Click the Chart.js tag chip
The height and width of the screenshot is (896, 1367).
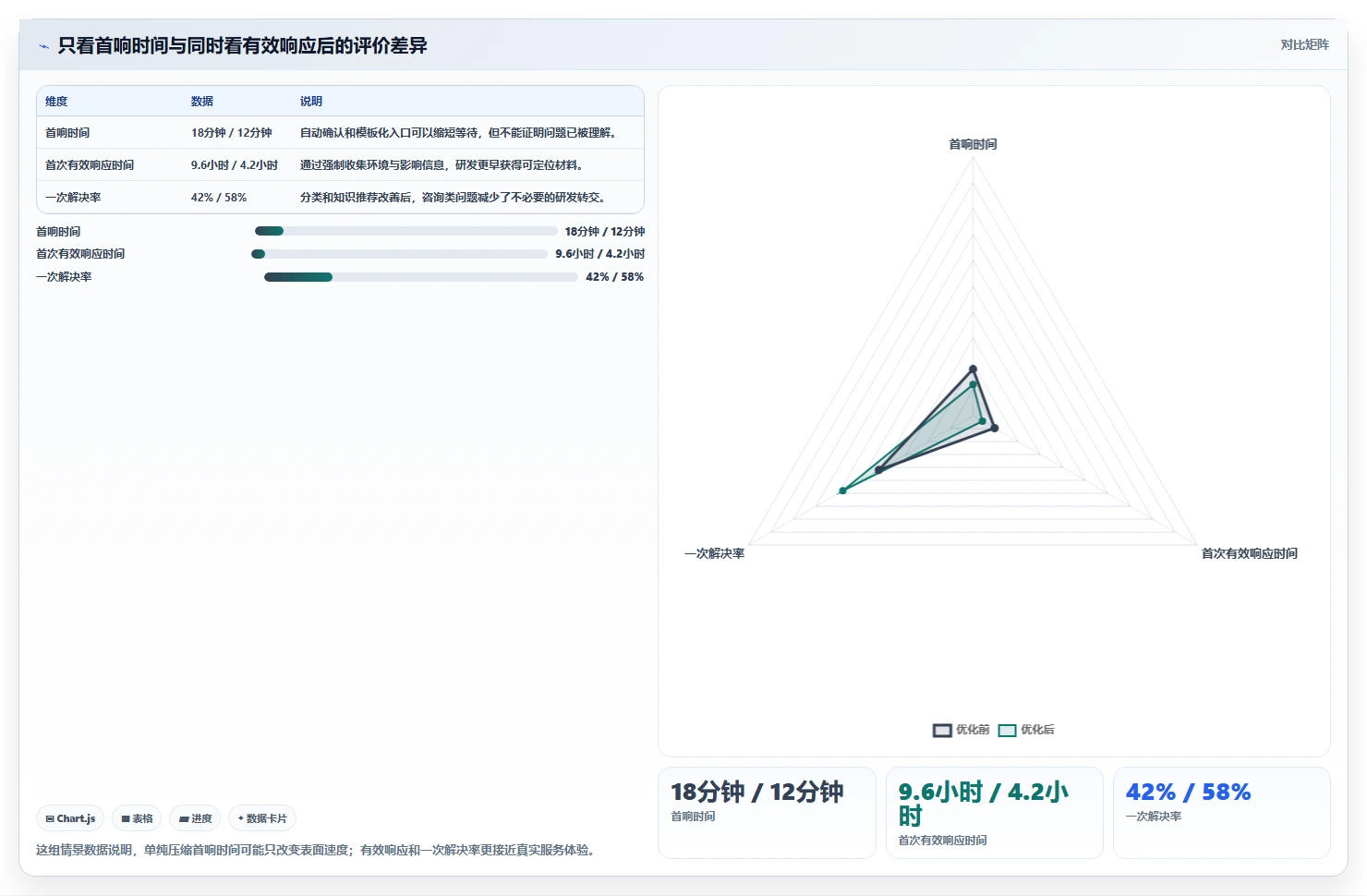click(x=70, y=818)
